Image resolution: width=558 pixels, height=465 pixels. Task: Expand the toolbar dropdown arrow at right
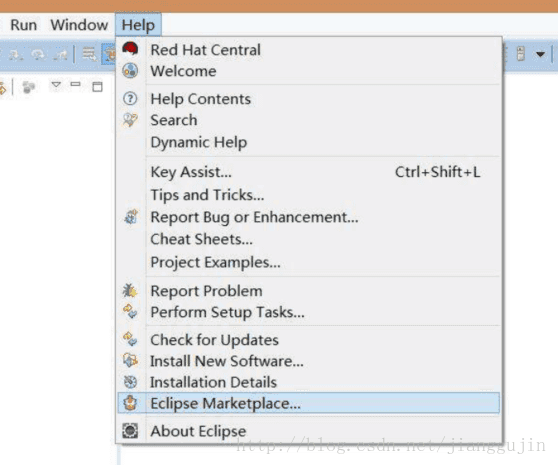click(x=540, y=54)
